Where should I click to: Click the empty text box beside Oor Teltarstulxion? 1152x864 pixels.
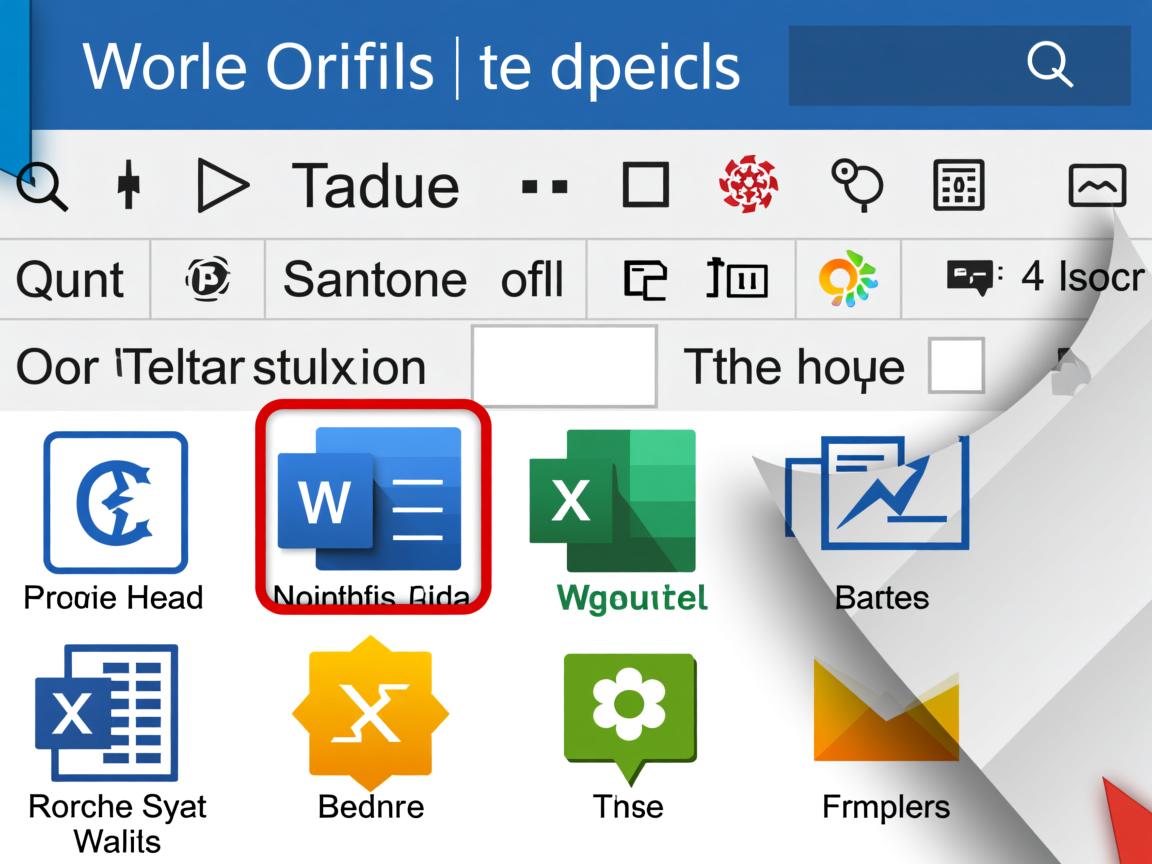pyautogui.click(x=564, y=366)
